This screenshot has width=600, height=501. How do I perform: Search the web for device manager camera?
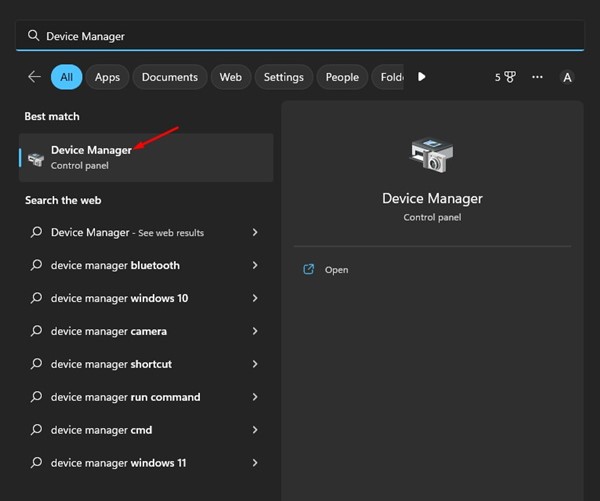click(109, 332)
